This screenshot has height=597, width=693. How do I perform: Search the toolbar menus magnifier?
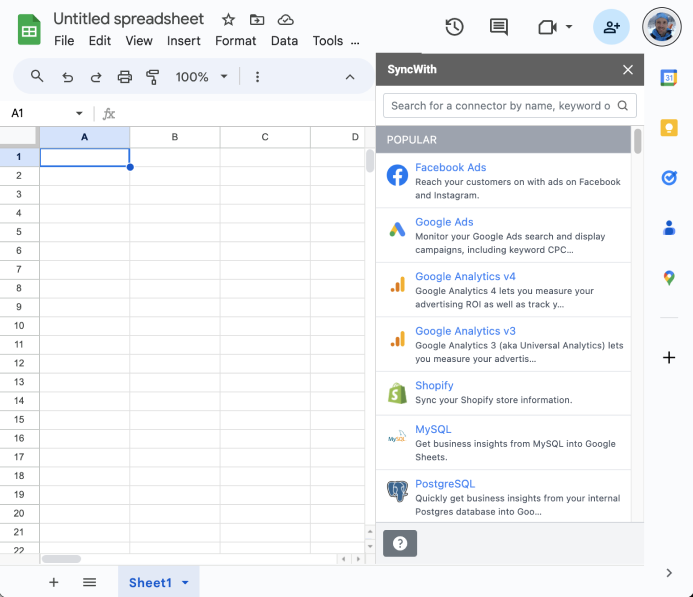37,76
